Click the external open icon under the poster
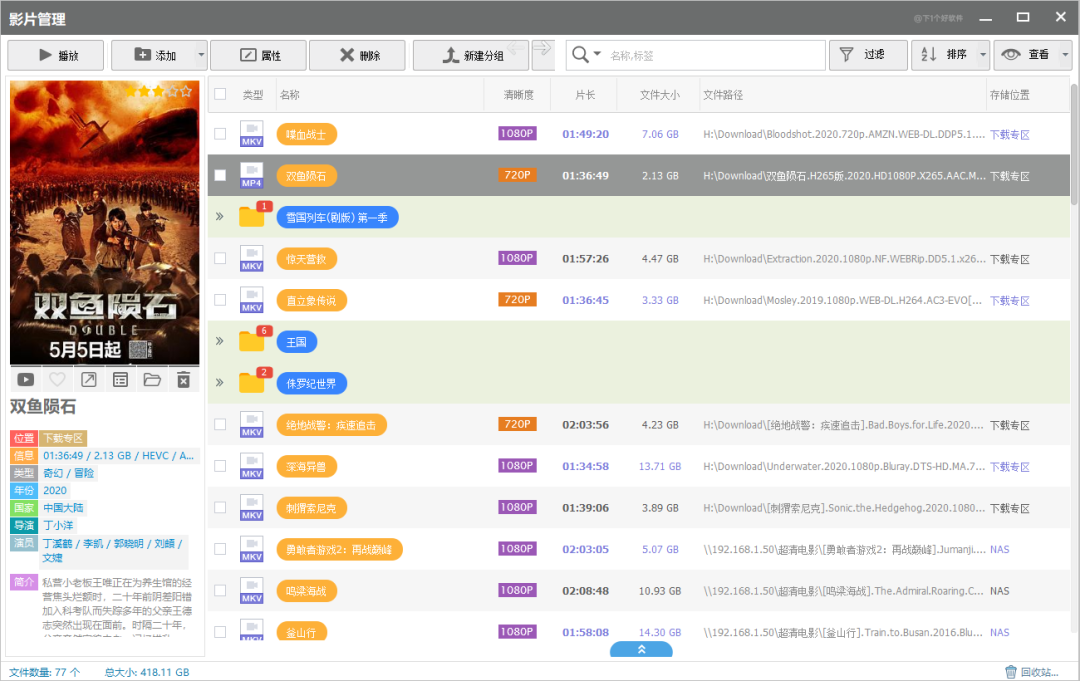 click(89, 380)
